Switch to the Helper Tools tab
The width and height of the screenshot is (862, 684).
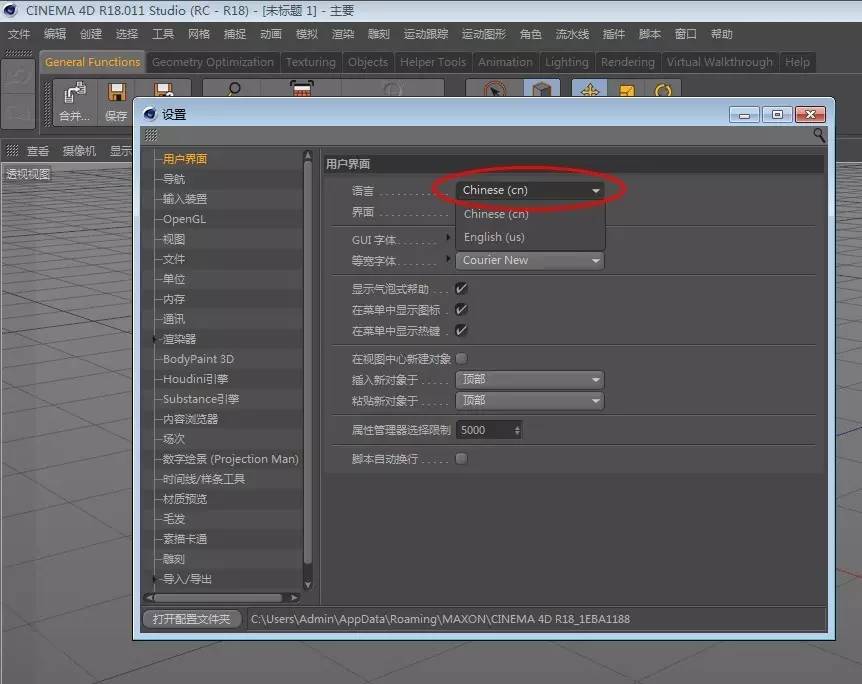click(433, 62)
